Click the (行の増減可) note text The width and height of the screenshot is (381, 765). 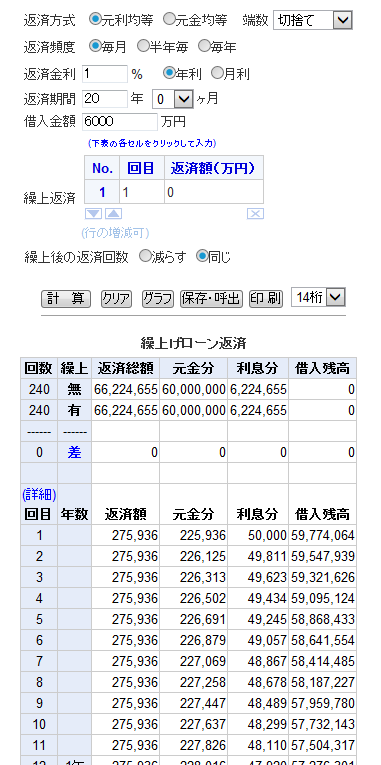pyautogui.click(x=115, y=233)
